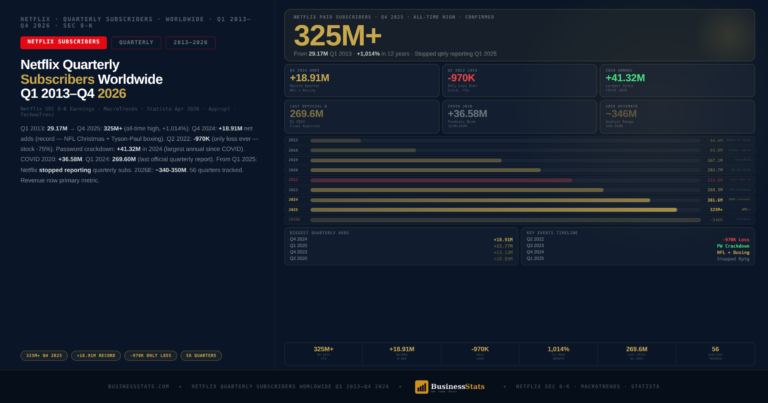Click the +18.91M RECORD pill

tap(96, 356)
